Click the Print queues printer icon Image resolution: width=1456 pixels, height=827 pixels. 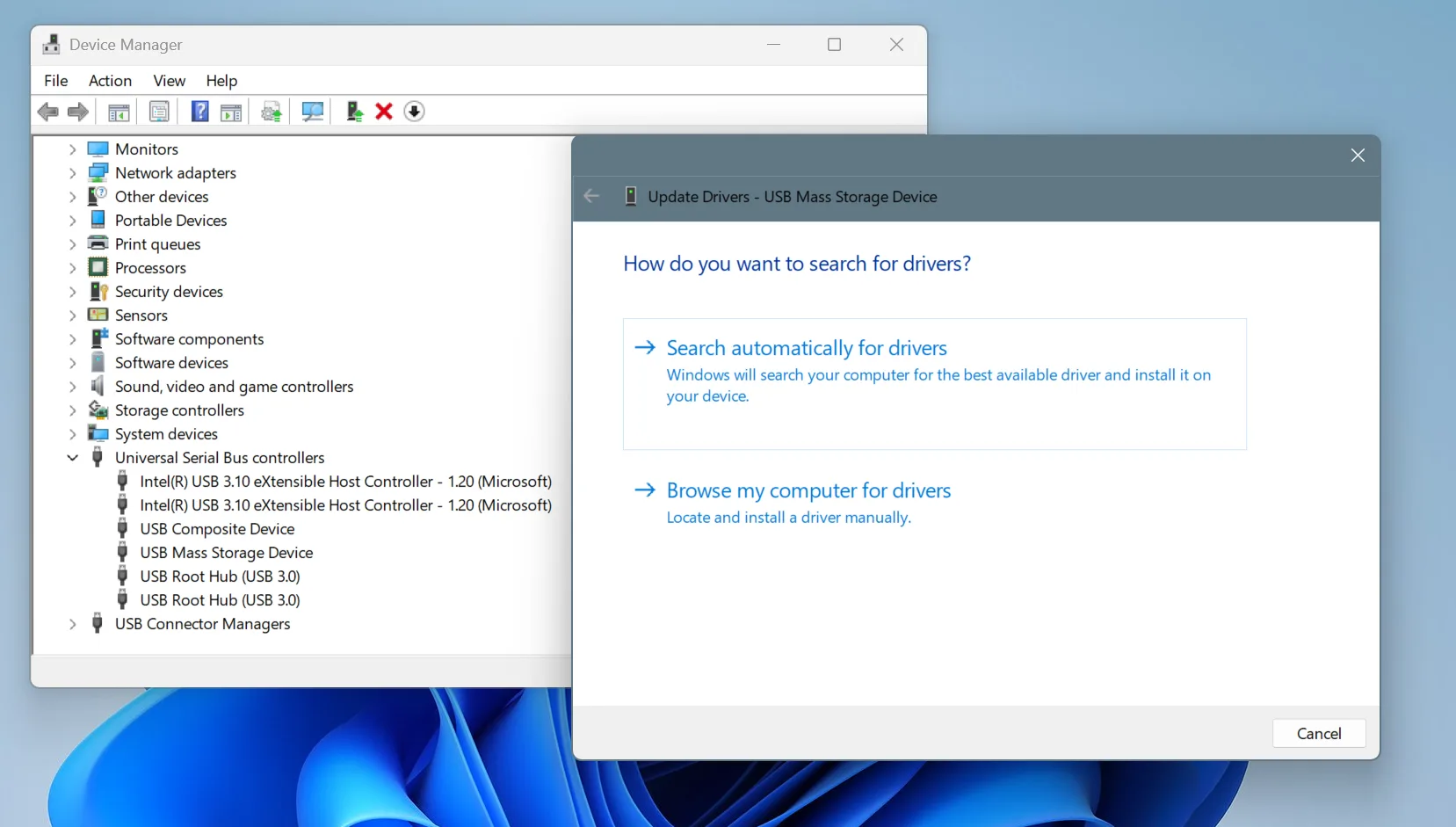coord(98,244)
